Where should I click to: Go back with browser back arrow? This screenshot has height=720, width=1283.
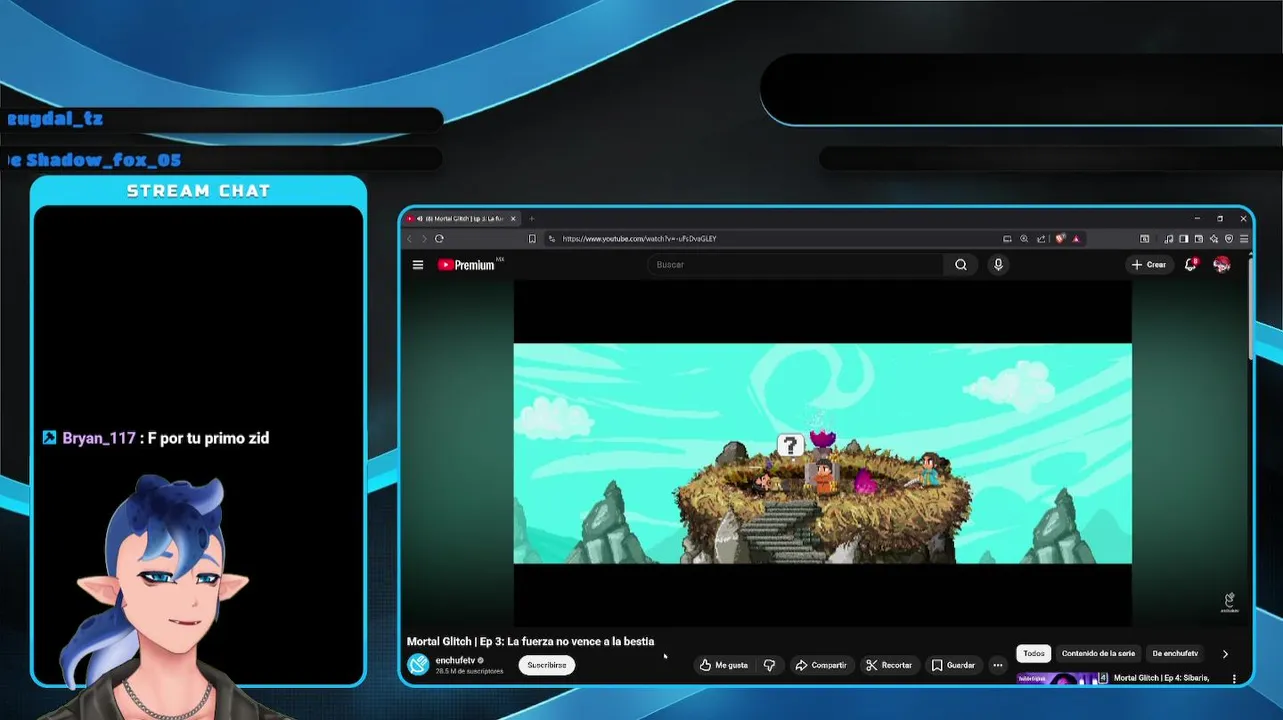(x=409, y=239)
